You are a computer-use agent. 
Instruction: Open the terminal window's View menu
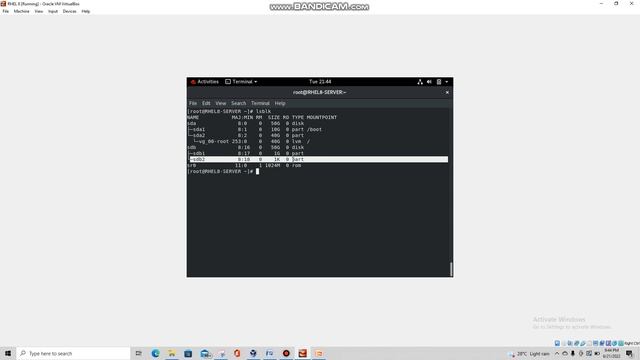pyautogui.click(x=221, y=103)
